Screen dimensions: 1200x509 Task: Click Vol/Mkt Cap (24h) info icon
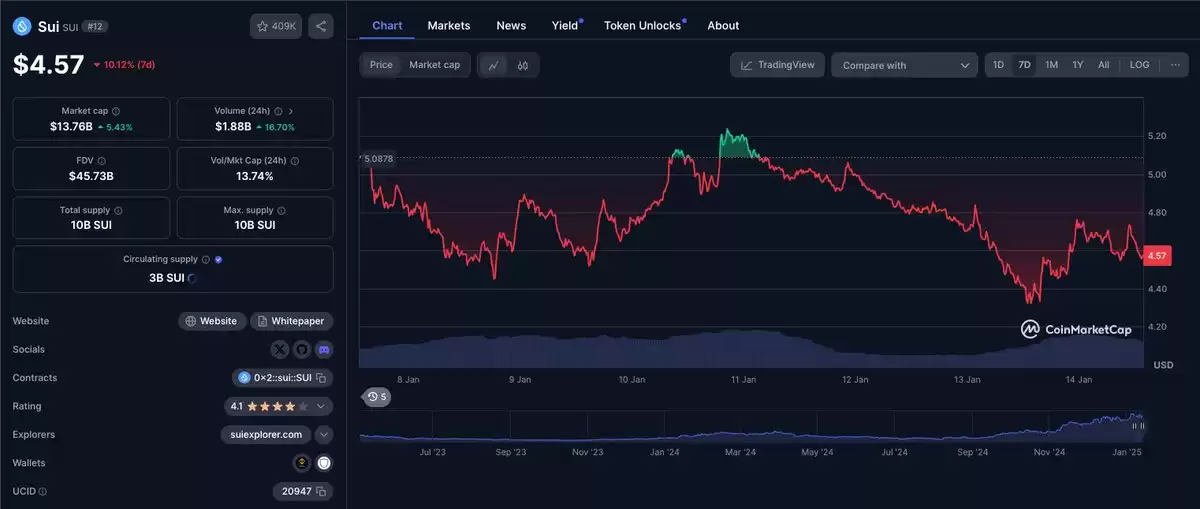pos(296,160)
